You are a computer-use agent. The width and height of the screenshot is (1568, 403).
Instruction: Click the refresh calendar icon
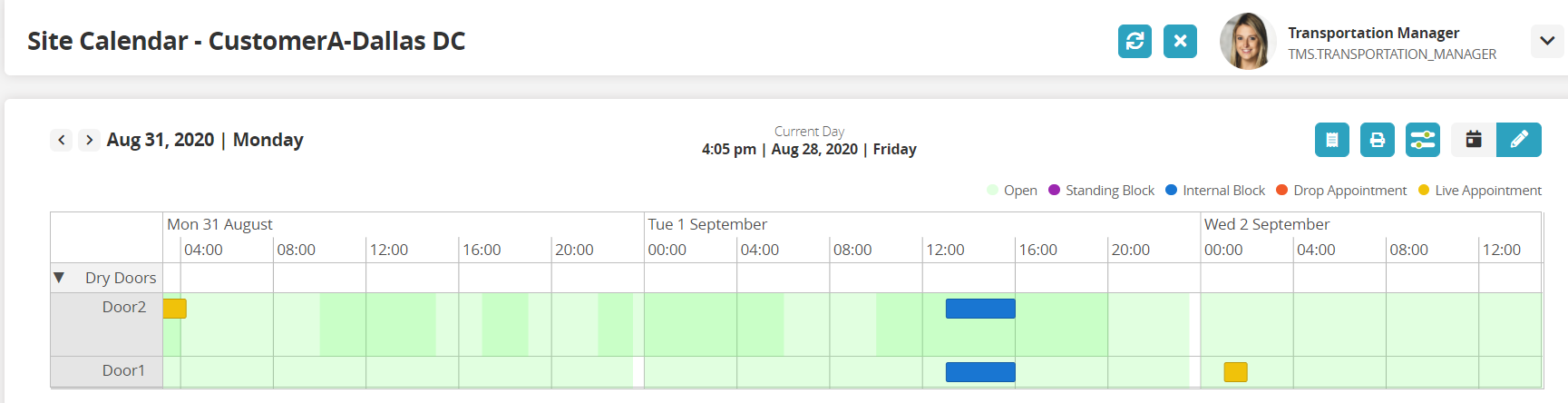[1135, 41]
